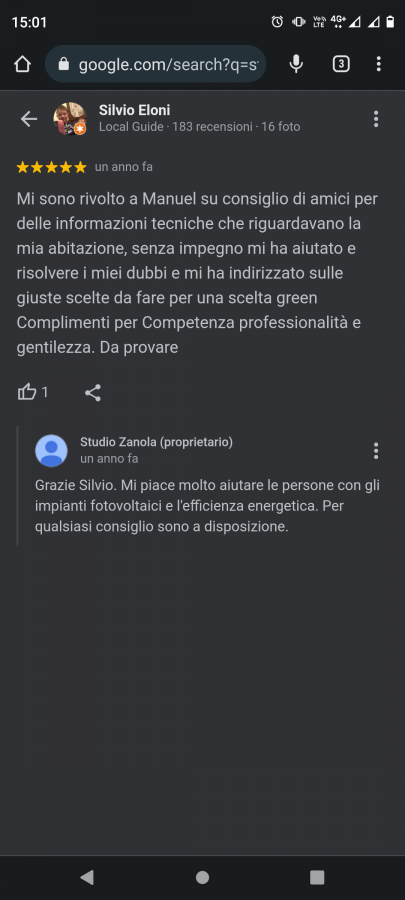This screenshot has width=405, height=900.
Task: Go back with the review header arrow
Action: [29, 119]
